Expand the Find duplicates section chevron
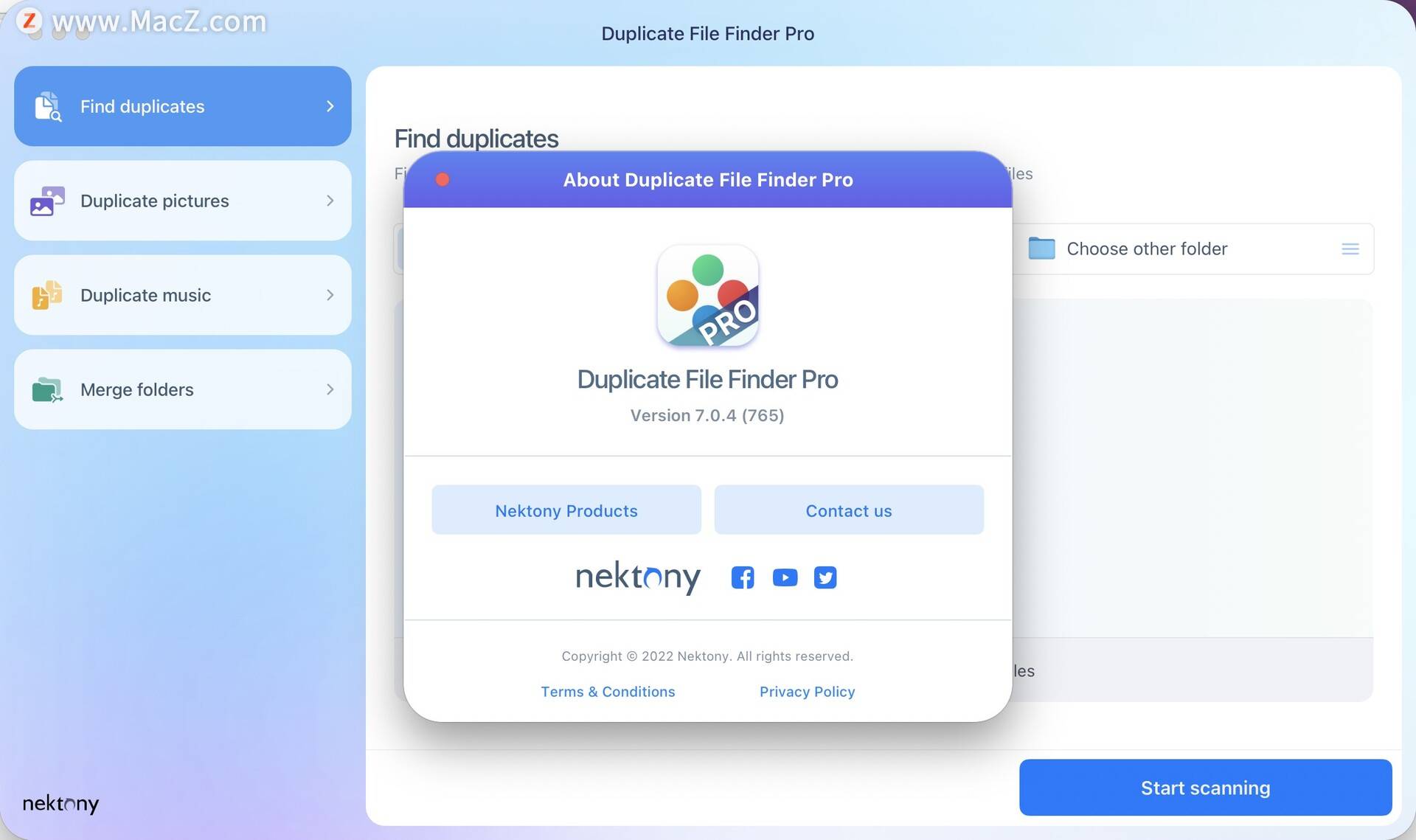The width and height of the screenshot is (1416, 840). coord(328,106)
